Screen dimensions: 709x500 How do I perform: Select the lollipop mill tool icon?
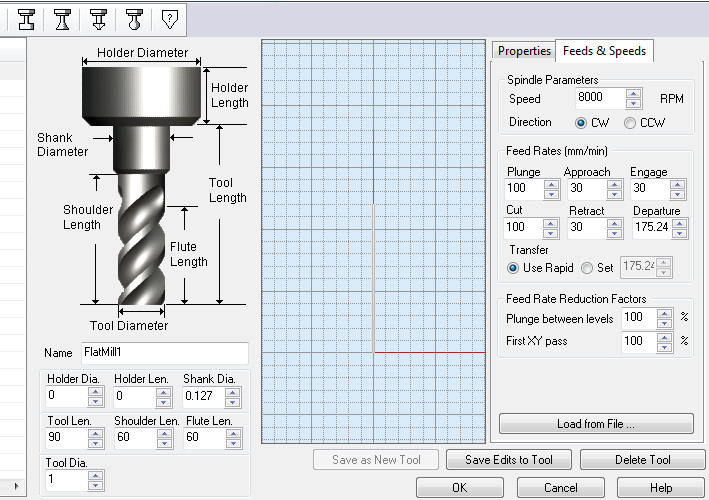coord(134,19)
